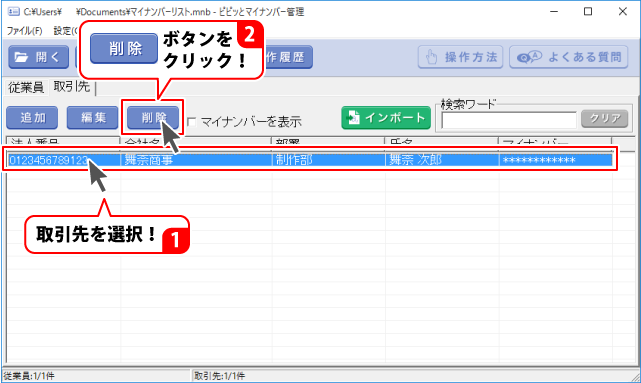Image resolution: width=641 pixels, height=383 pixels.
Task: Click the import document icon on インポート
Action: tap(353, 118)
